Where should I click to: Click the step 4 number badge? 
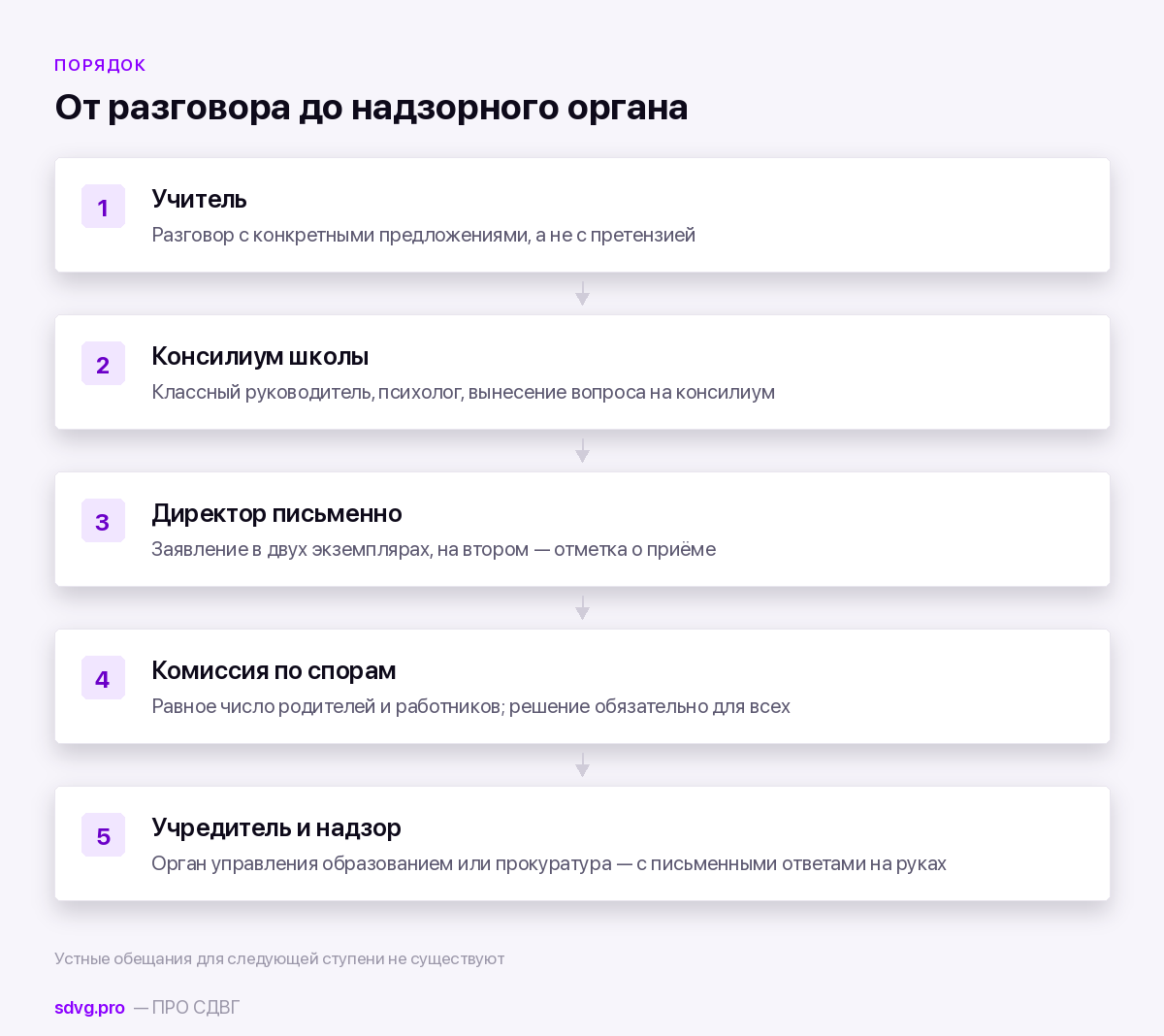103,678
